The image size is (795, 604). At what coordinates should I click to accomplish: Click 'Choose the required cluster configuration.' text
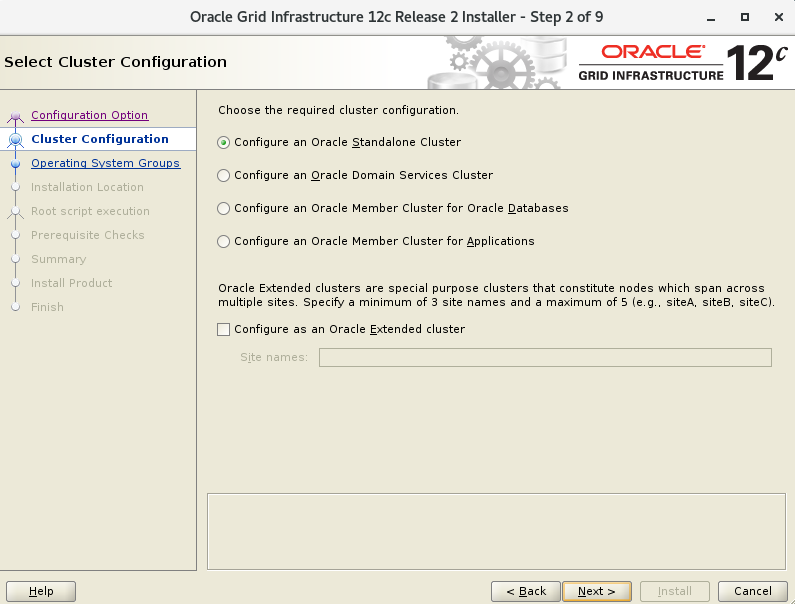338,110
